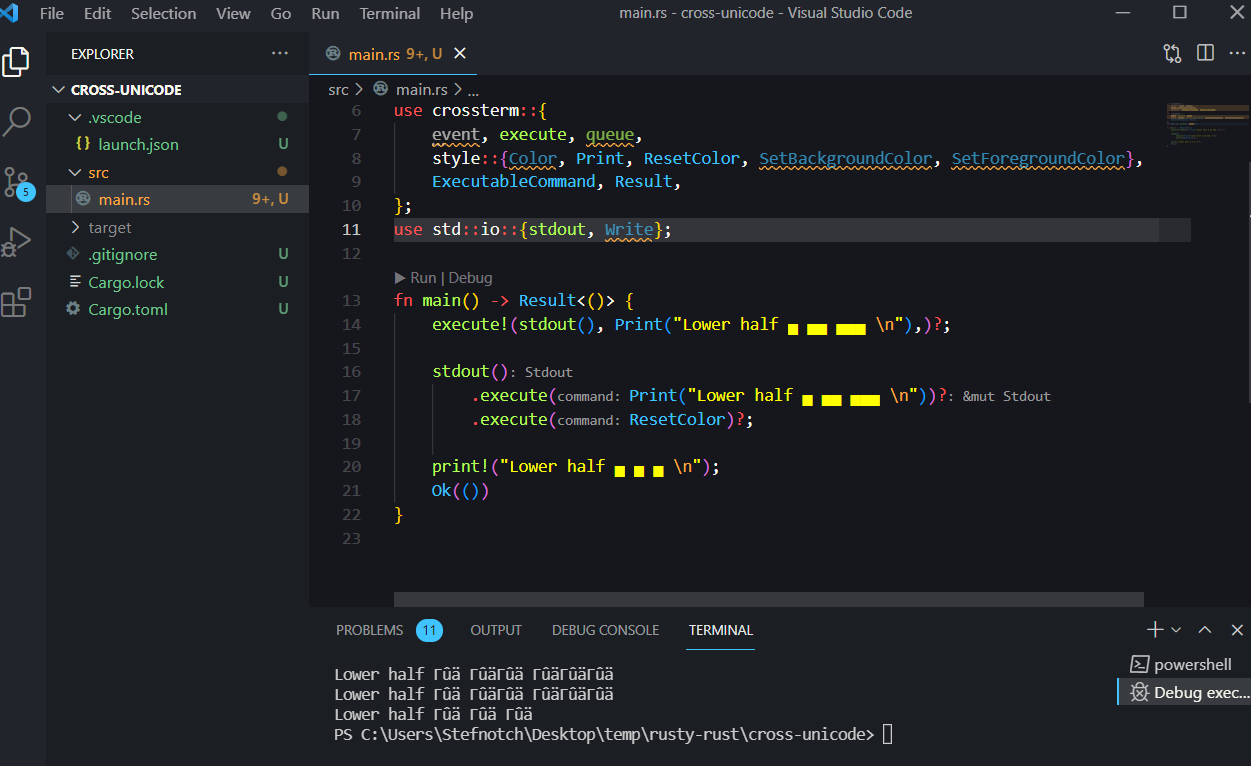Viewport: 1251px width, 766px height.
Task: Click the horizontal editor scrollbar
Action: click(768, 599)
